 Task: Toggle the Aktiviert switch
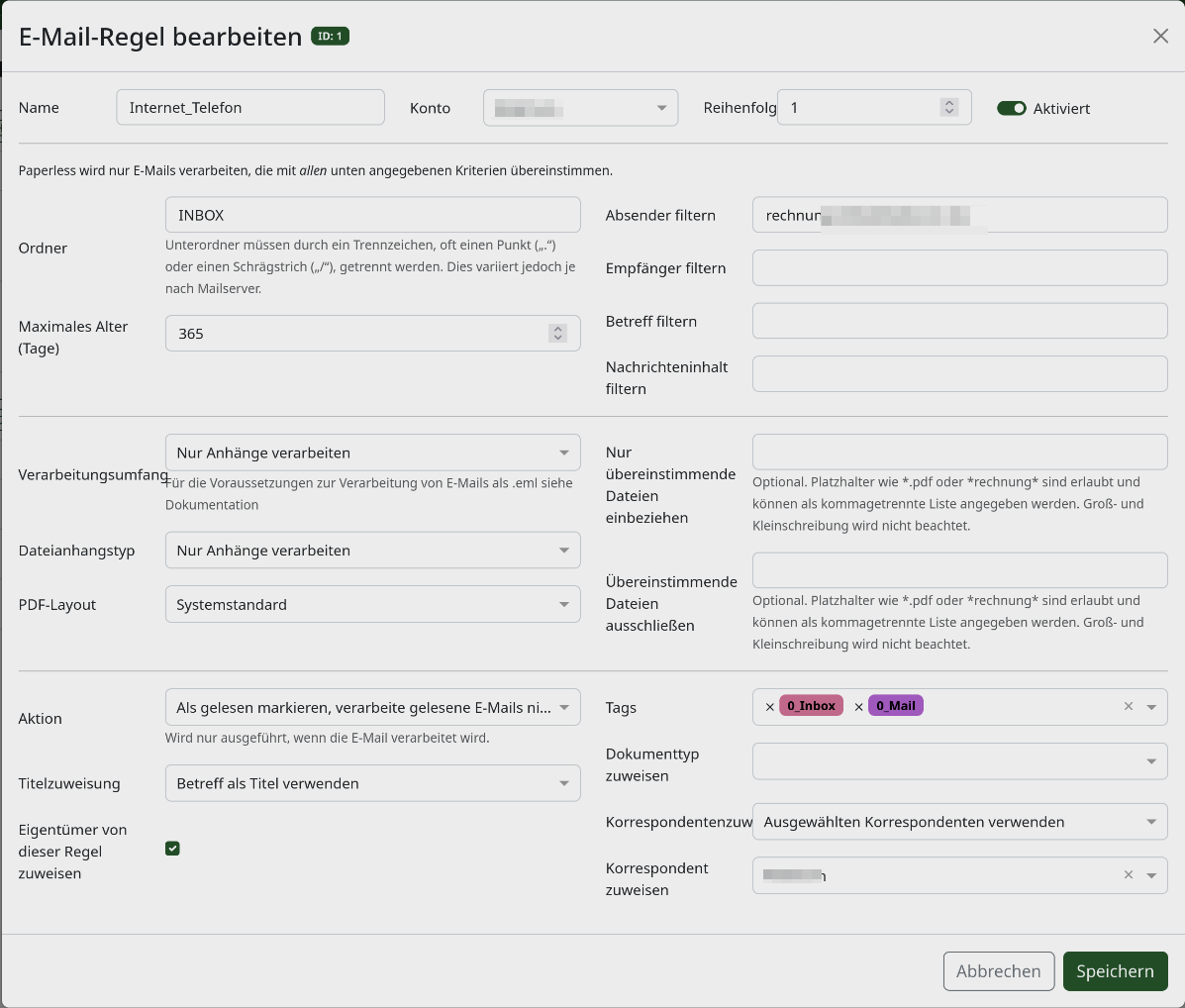pos(1011,108)
